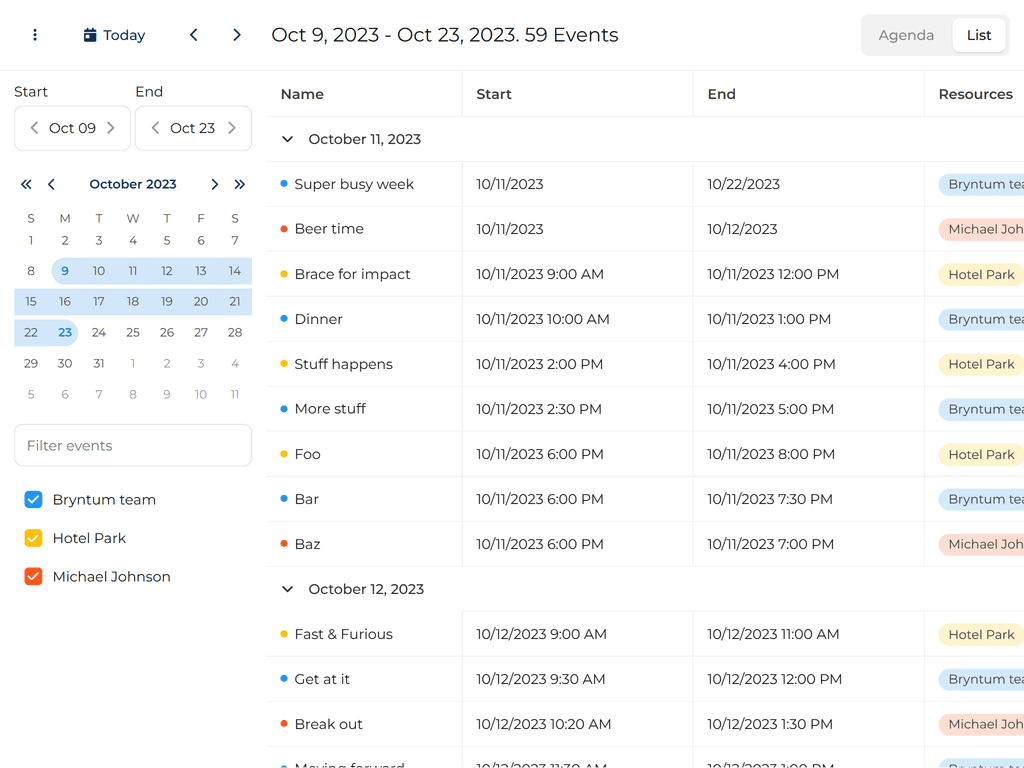The height and width of the screenshot is (768, 1024).
Task: Uncheck the Bryntum team resource filter
Action: coord(33,499)
